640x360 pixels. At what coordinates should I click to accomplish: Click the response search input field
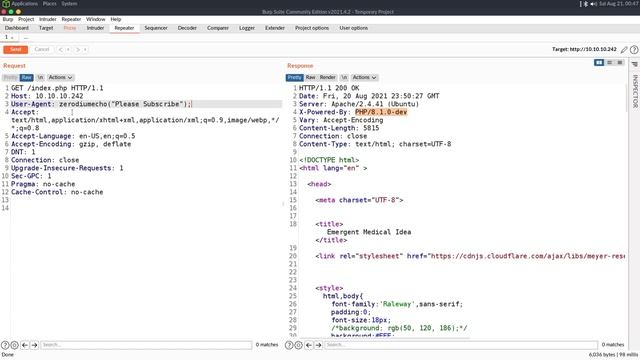click(461, 345)
